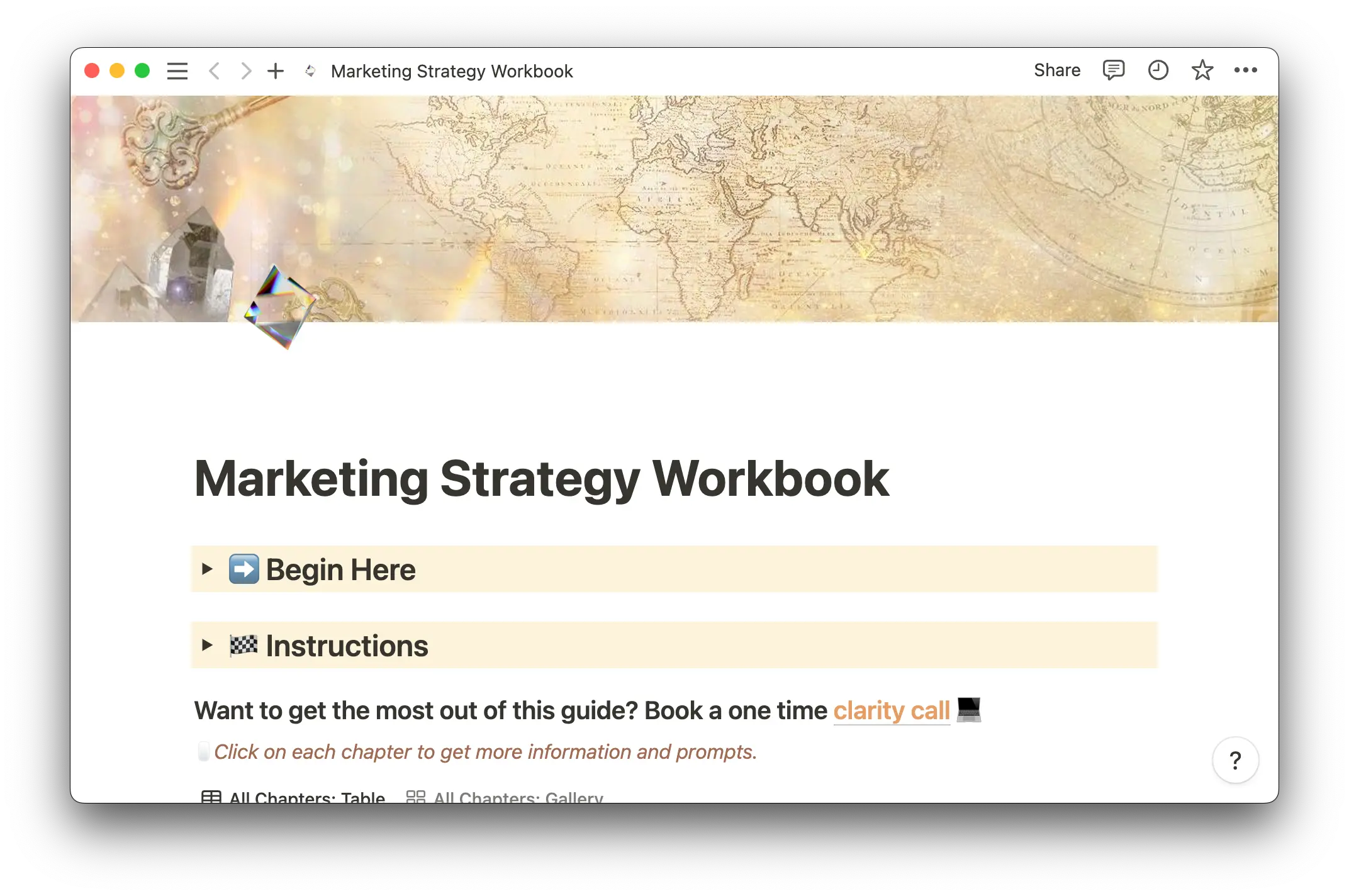
Task: View page history with the clock icon
Action: point(1158,70)
